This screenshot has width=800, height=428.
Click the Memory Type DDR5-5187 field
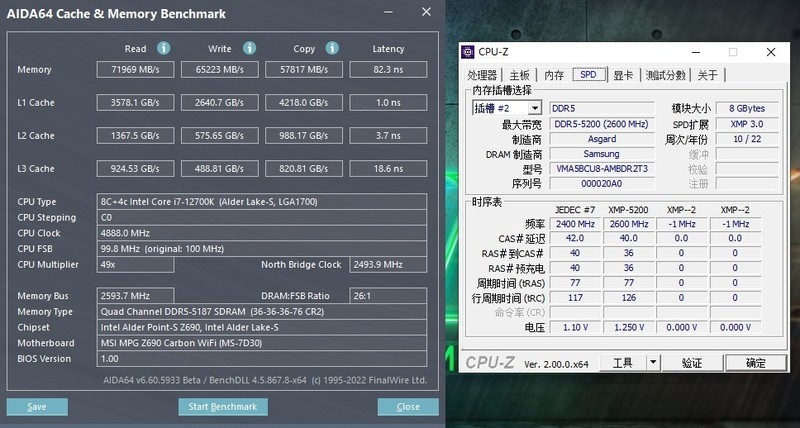[x=262, y=312]
